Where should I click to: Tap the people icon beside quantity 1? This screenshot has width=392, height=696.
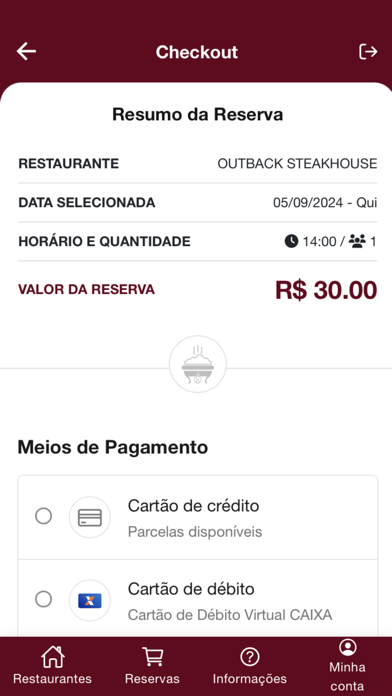click(357, 241)
